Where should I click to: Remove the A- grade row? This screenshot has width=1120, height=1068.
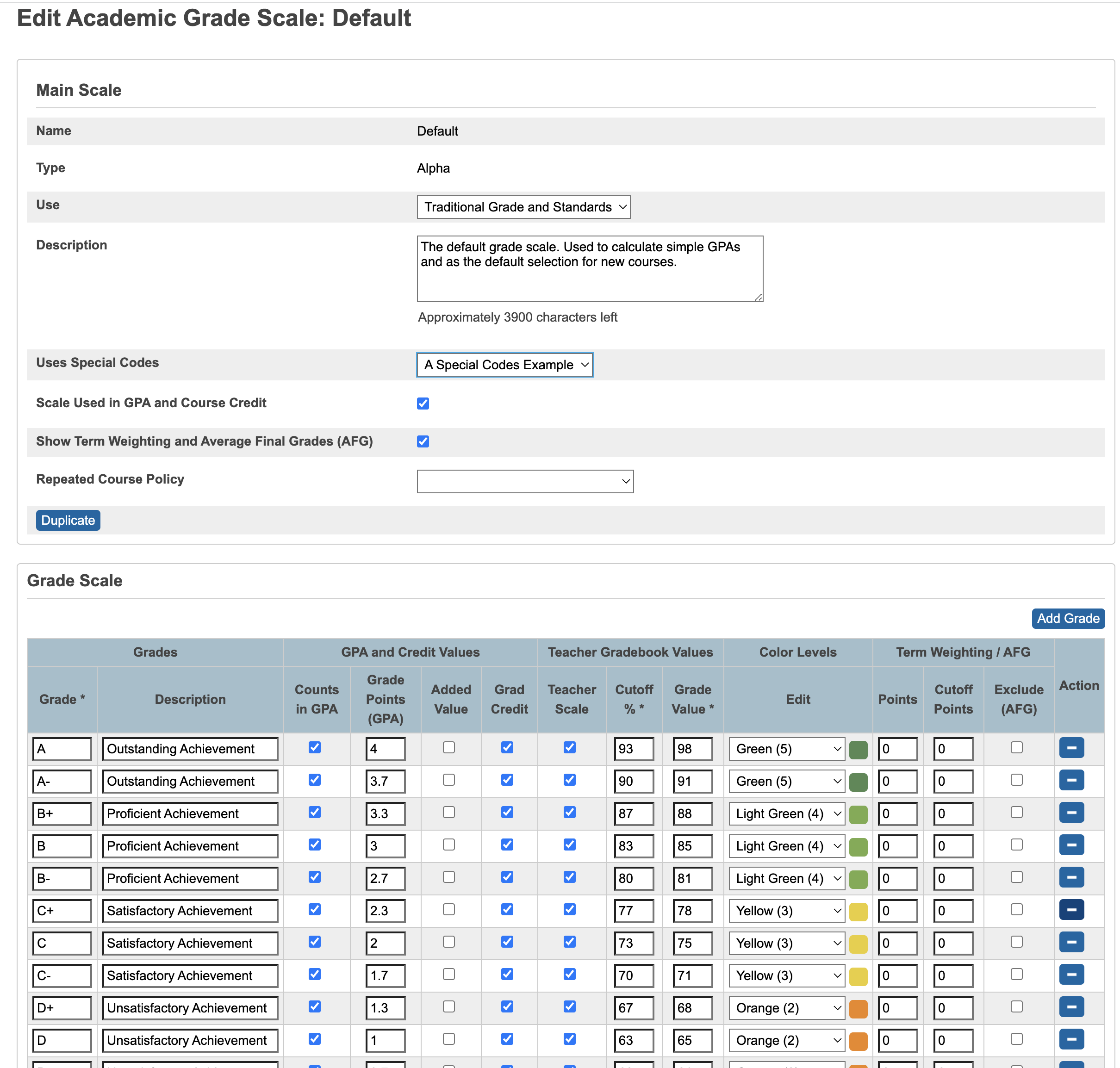(x=1071, y=780)
